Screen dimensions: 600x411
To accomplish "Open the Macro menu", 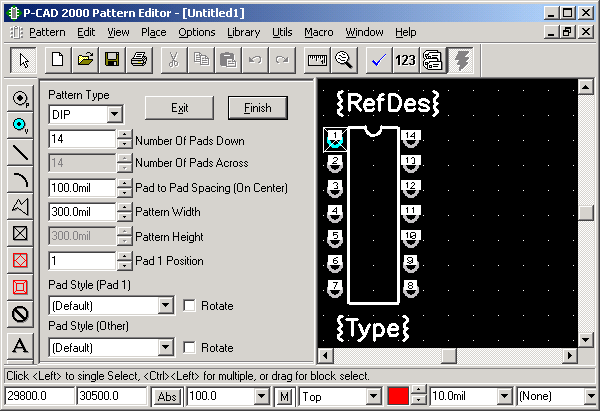I will tap(319, 32).
